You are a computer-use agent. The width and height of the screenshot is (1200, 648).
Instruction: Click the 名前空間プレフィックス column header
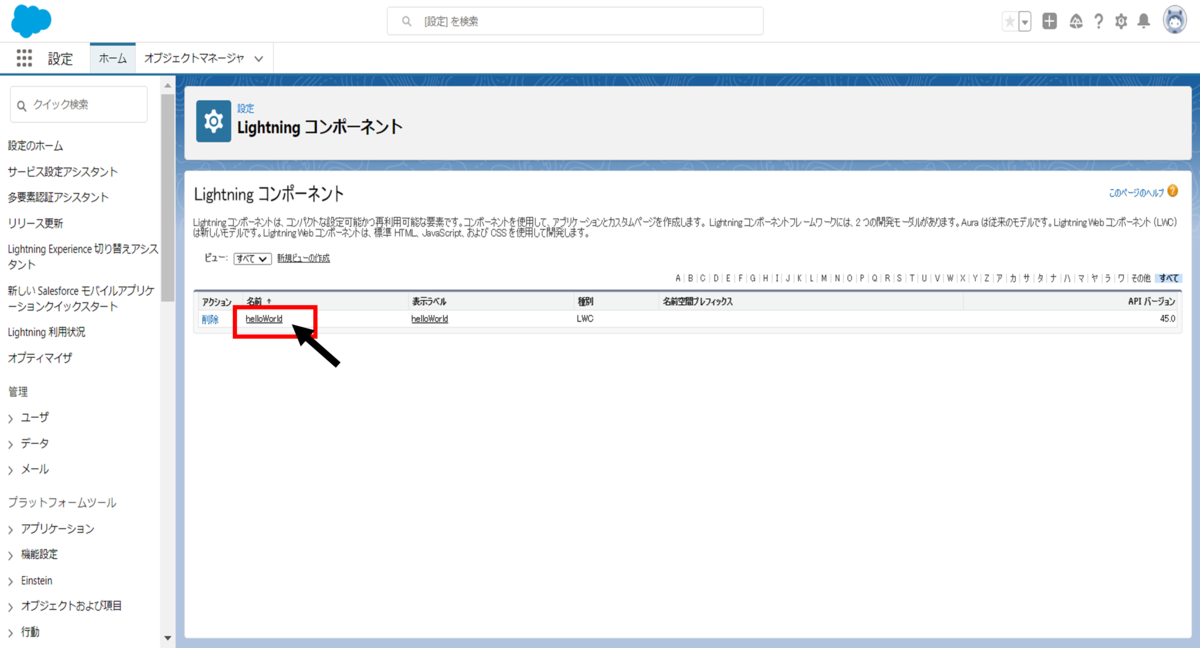point(698,301)
